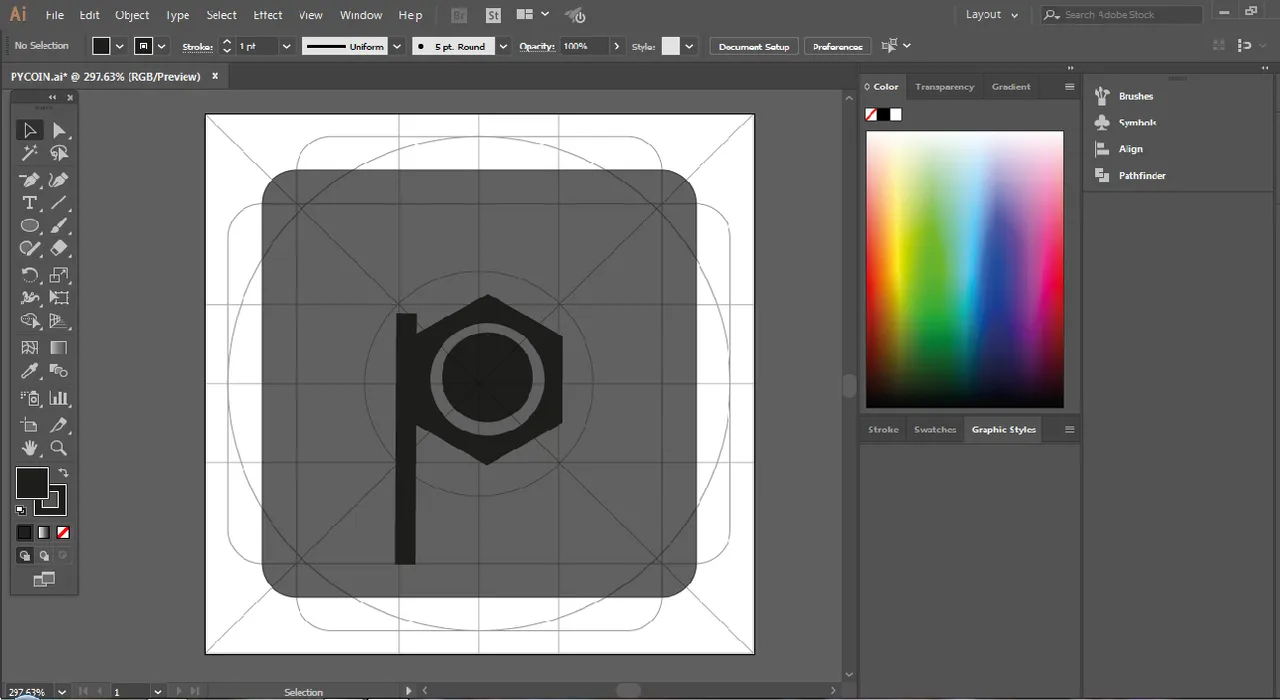Select the Zoom tool

click(59, 448)
